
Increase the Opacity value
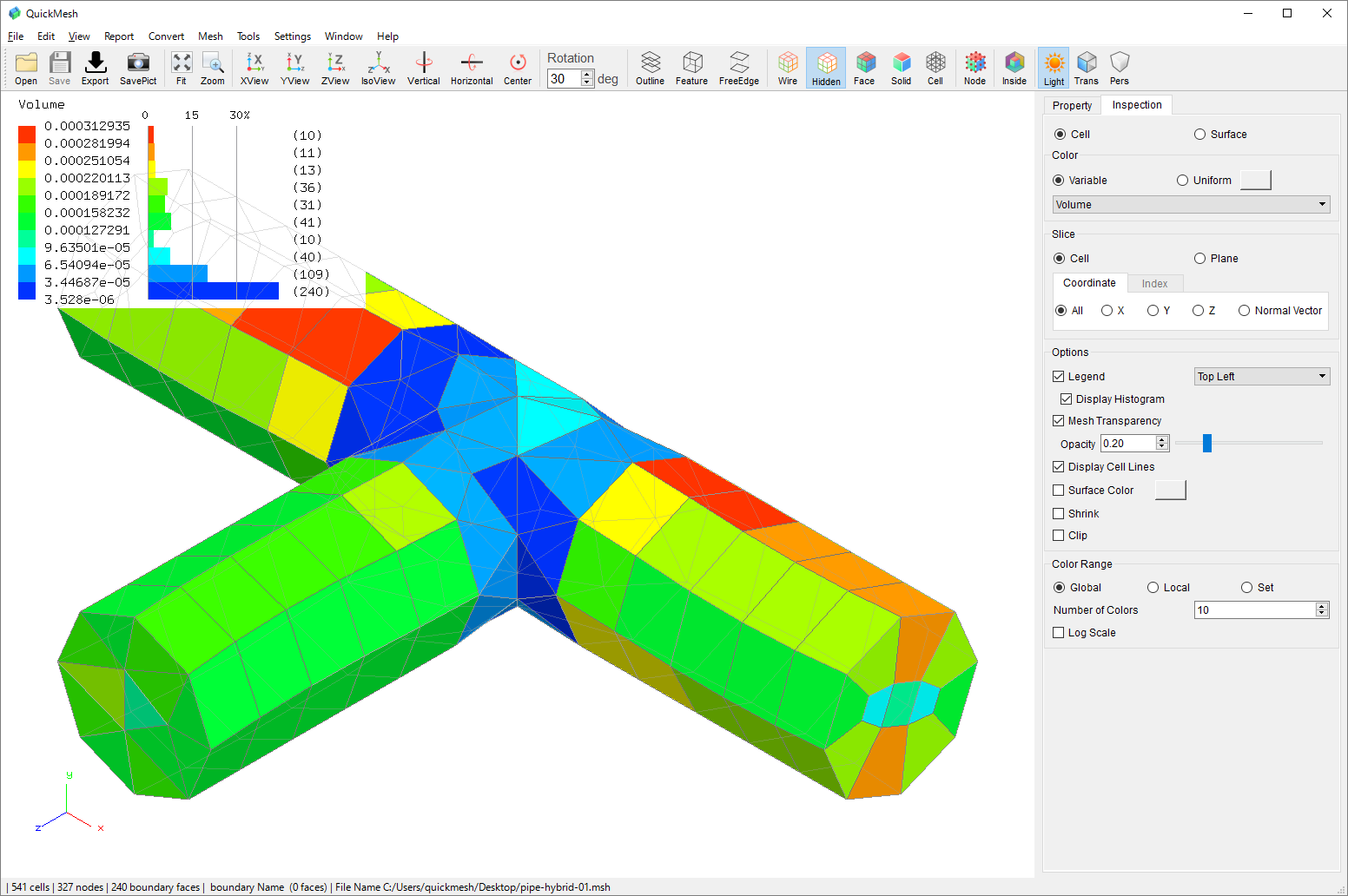[1162, 440]
